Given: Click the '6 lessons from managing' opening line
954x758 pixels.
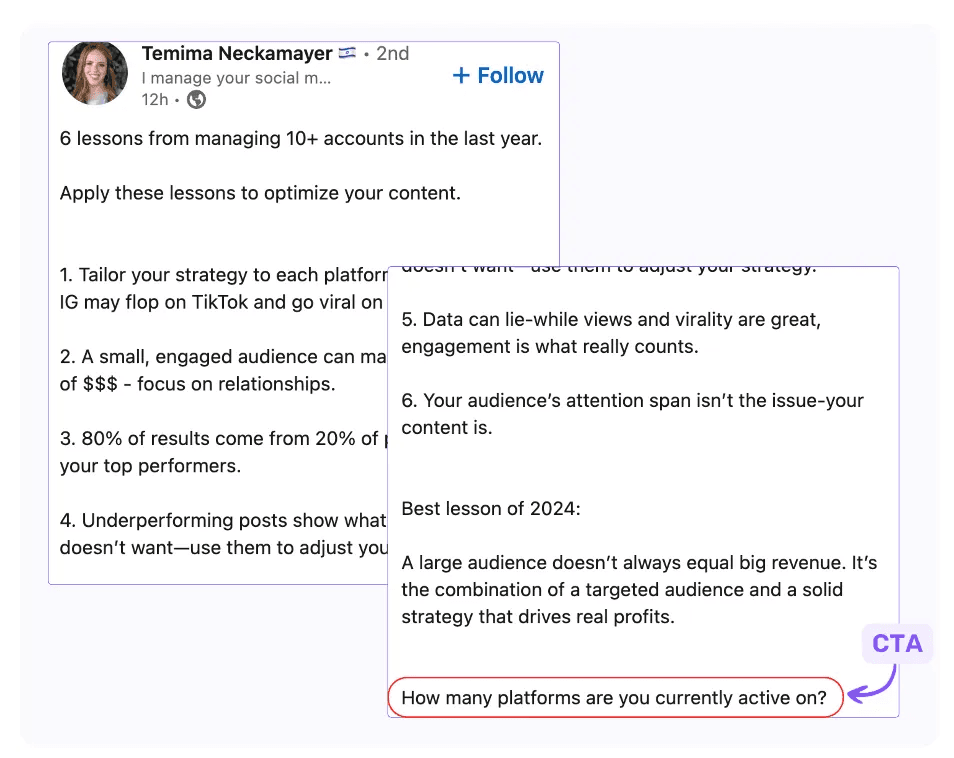Looking at the screenshot, I should (301, 139).
